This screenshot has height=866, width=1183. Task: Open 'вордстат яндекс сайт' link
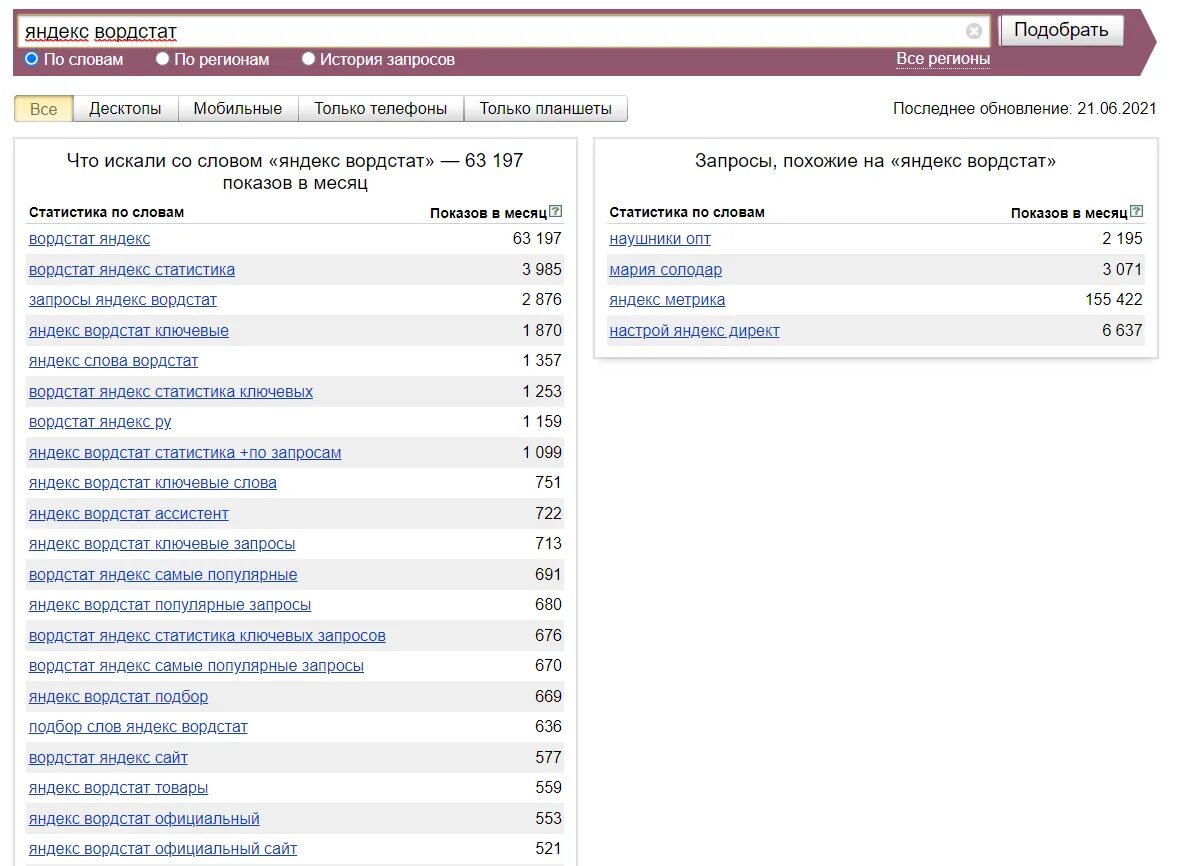108,759
